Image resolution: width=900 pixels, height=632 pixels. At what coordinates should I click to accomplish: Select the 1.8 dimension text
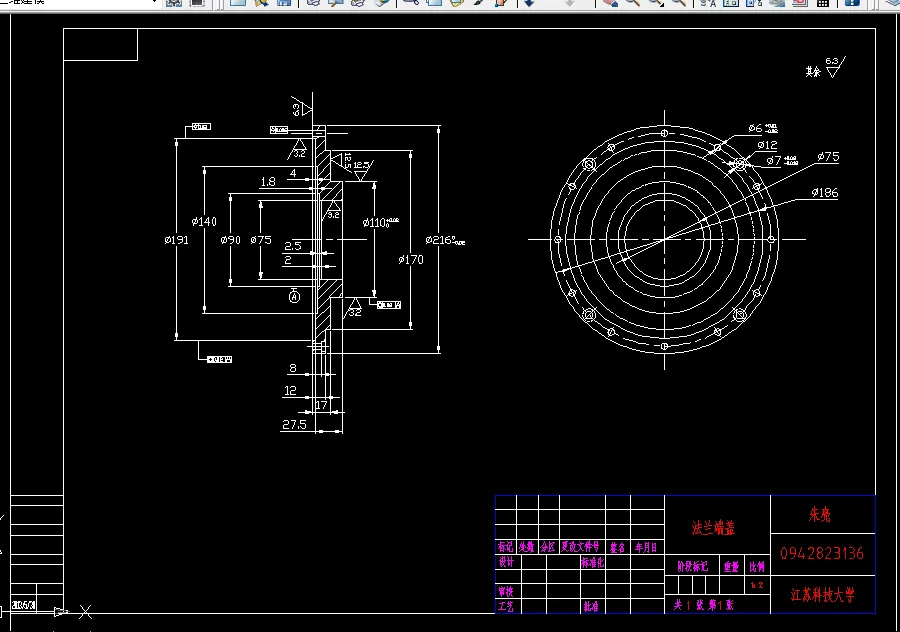[x=268, y=182]
